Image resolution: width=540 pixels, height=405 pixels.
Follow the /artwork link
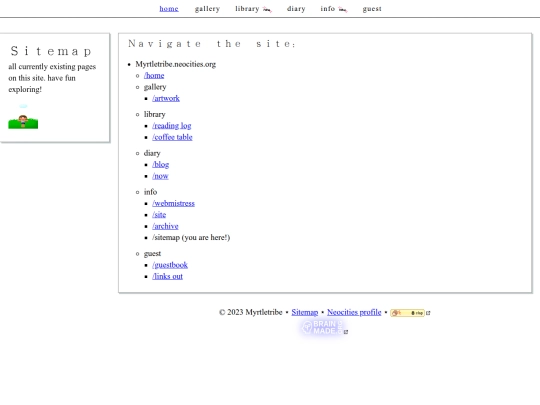tap(166, 98)
